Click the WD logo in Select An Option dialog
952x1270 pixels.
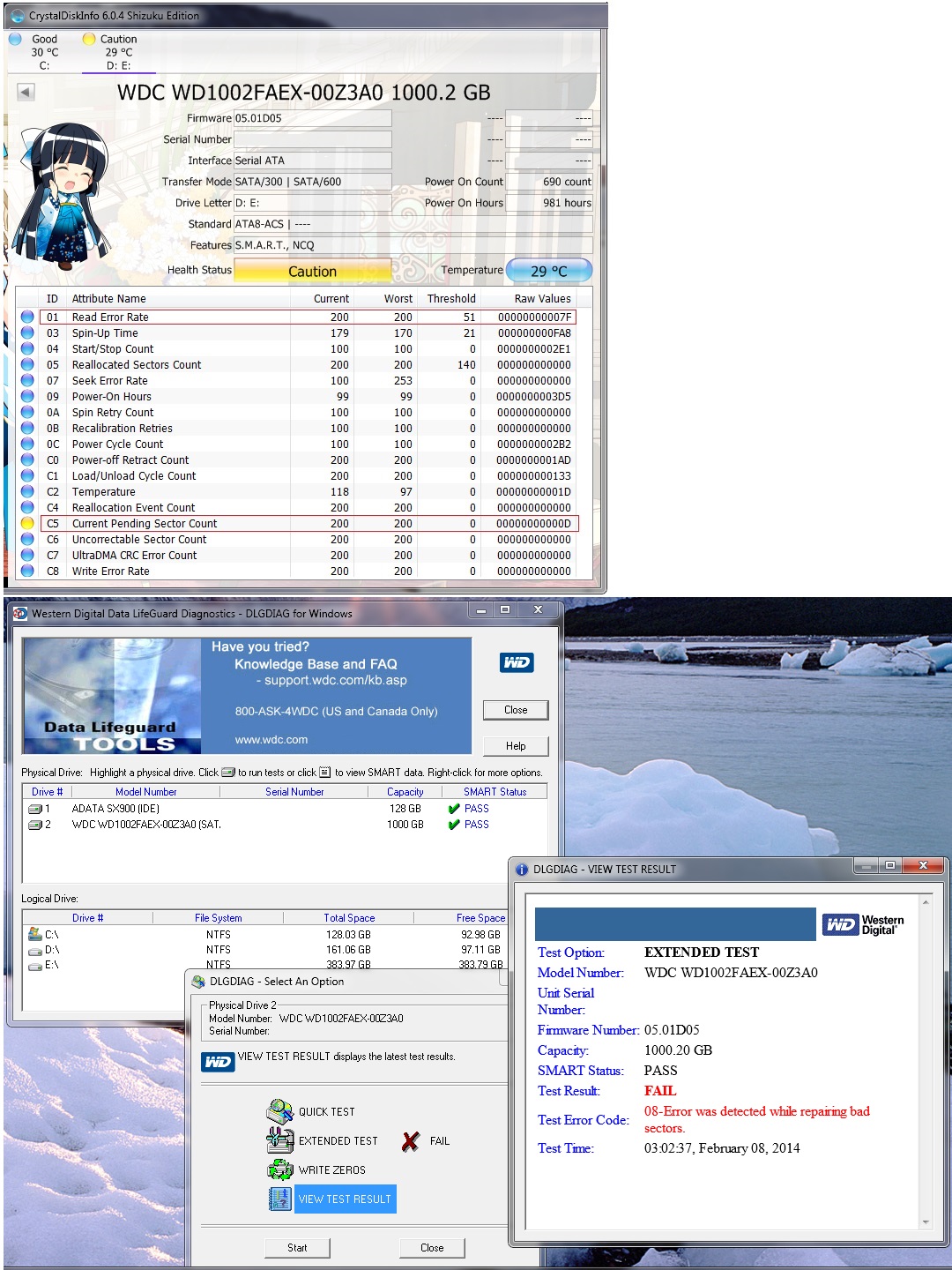pyautogui.click(x=218, y=1062)
